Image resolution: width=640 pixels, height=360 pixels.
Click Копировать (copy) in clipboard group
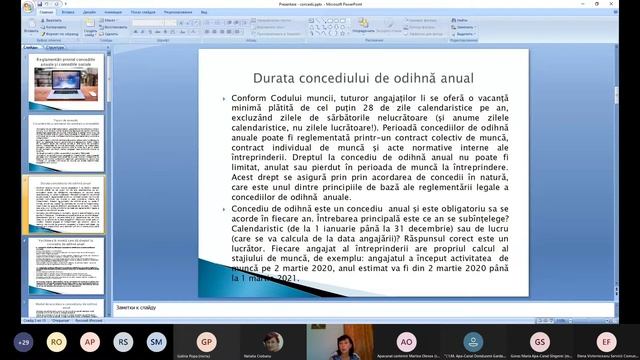pyautogui.click(x=53, y=27)
